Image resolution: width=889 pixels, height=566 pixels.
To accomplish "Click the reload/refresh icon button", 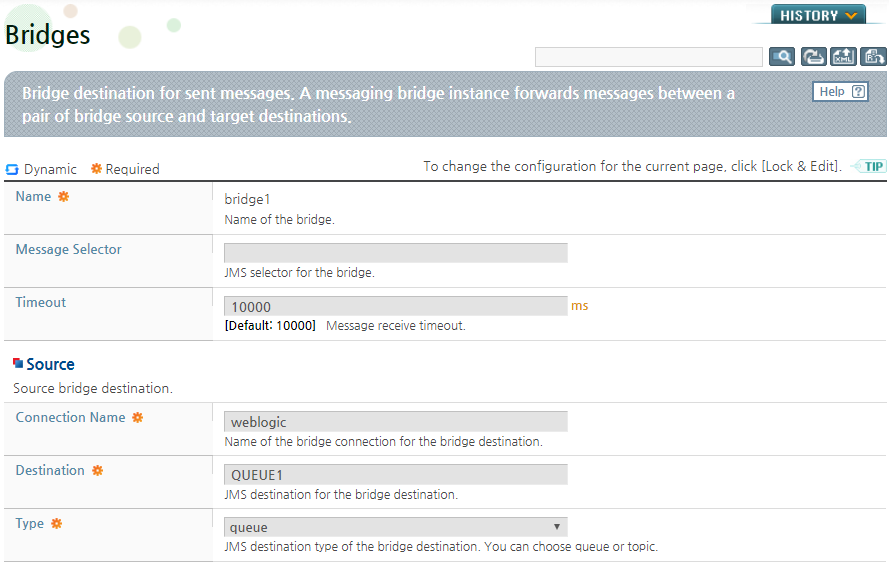I will (813, 57).
